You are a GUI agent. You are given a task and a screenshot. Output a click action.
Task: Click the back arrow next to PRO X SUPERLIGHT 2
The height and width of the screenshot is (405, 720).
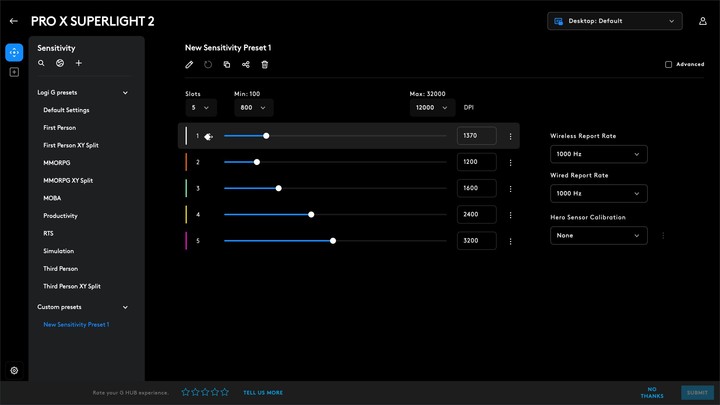point(14,20)
